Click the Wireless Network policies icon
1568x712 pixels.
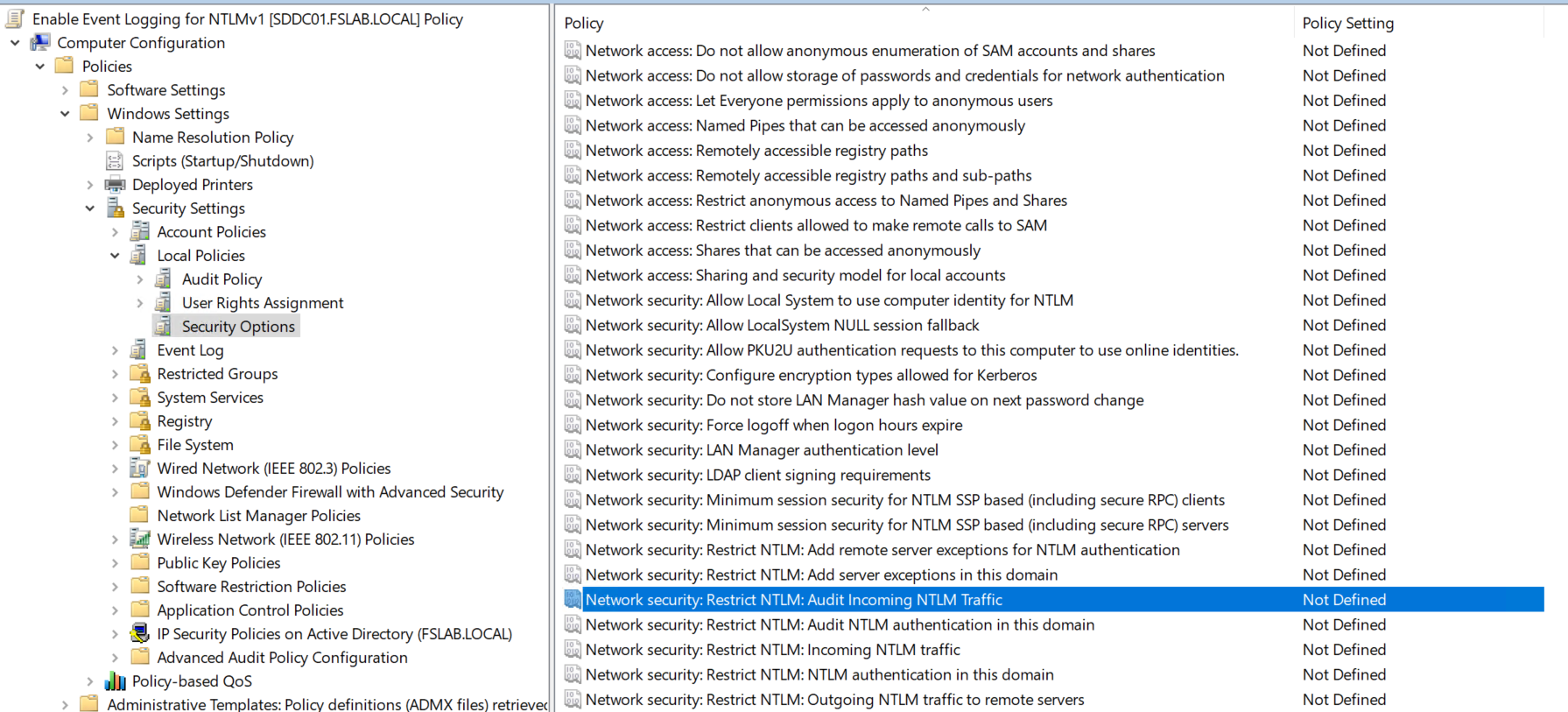point(139,539)
